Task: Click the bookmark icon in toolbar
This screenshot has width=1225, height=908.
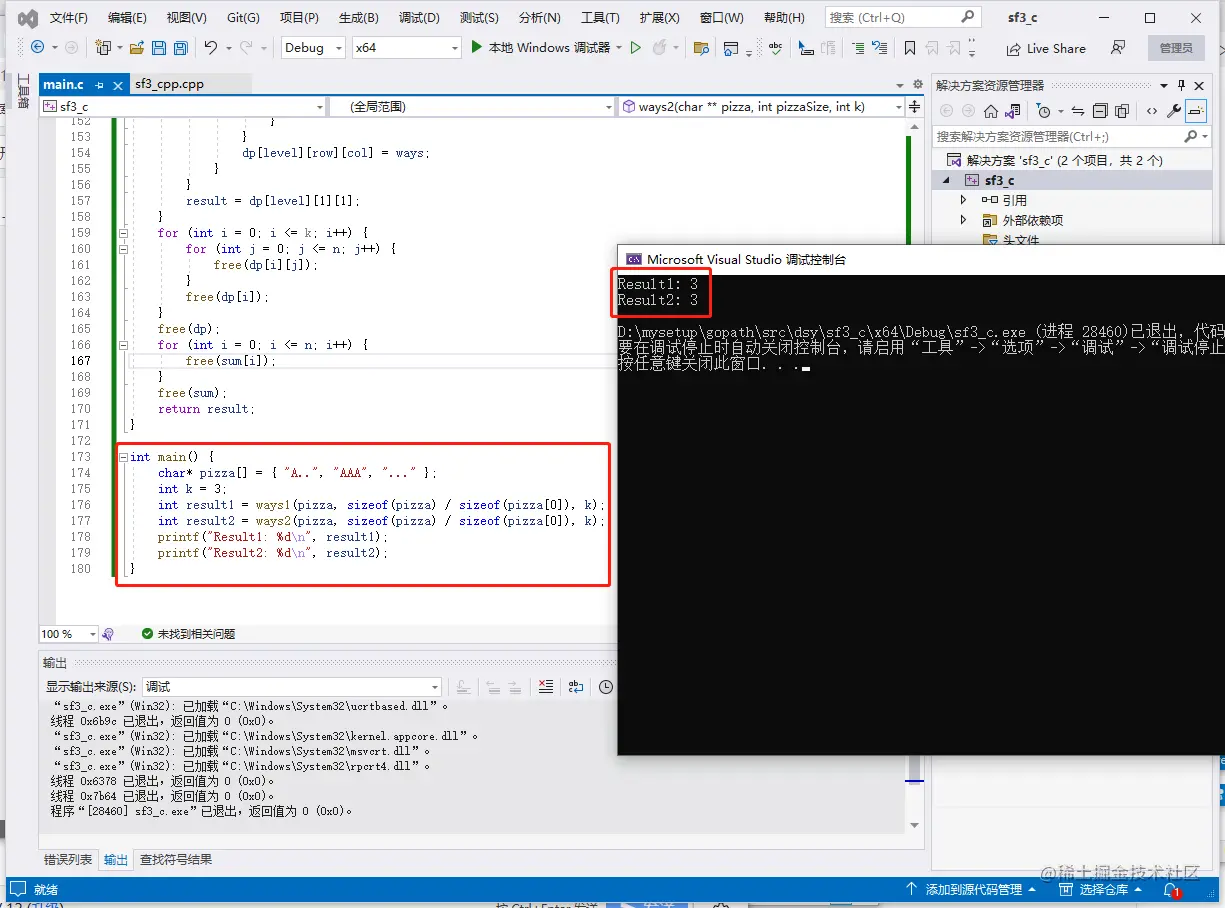Action: click(x=909, y=48)
